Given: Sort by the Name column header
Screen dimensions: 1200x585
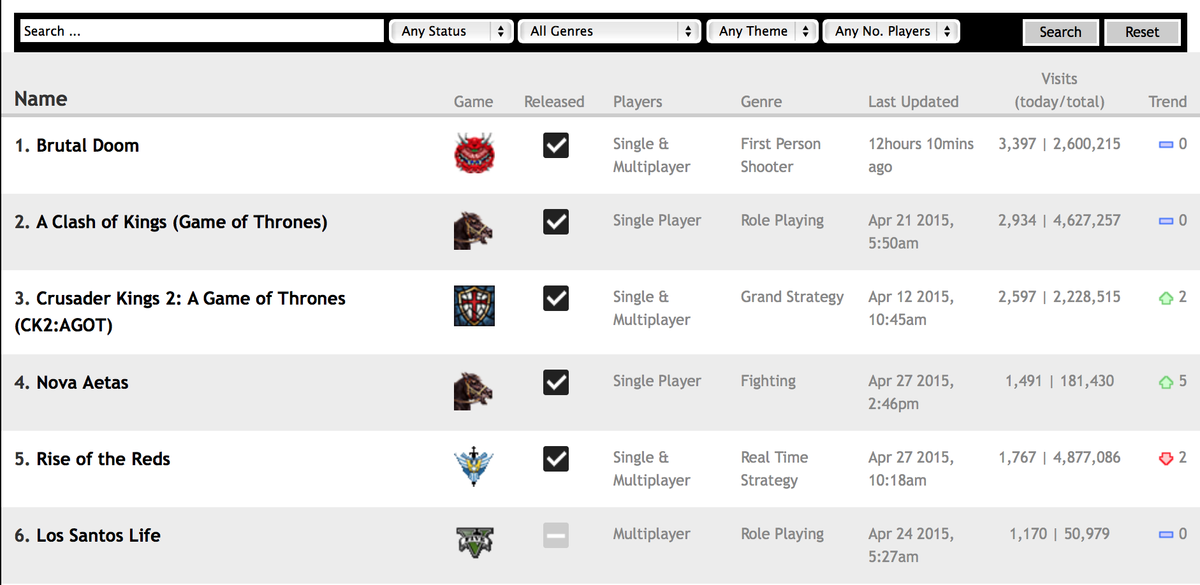Looking at the screenshot, I should click(x=41, y=99).
